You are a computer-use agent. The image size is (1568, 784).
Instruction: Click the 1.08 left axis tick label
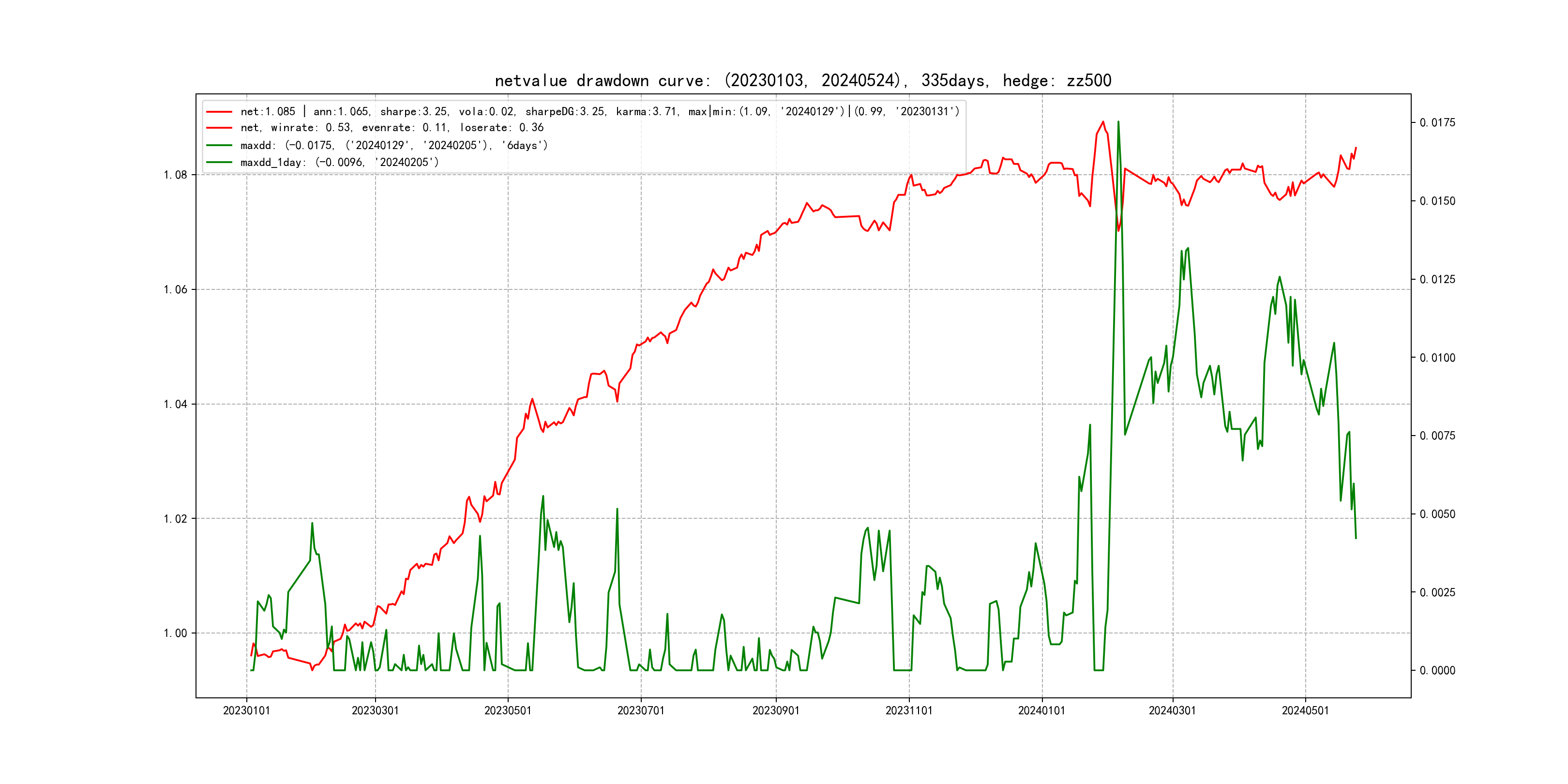click(175, 175)
